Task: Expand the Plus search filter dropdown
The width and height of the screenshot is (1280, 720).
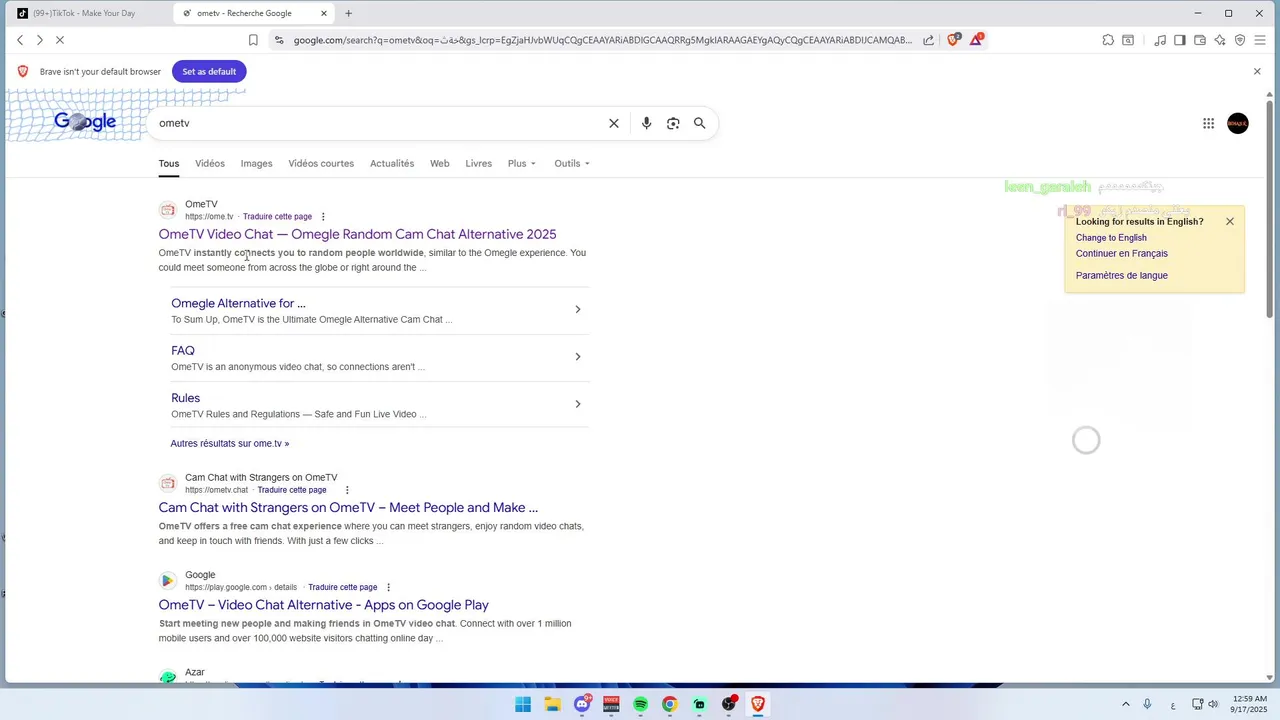Action: (x=521, y=163)
